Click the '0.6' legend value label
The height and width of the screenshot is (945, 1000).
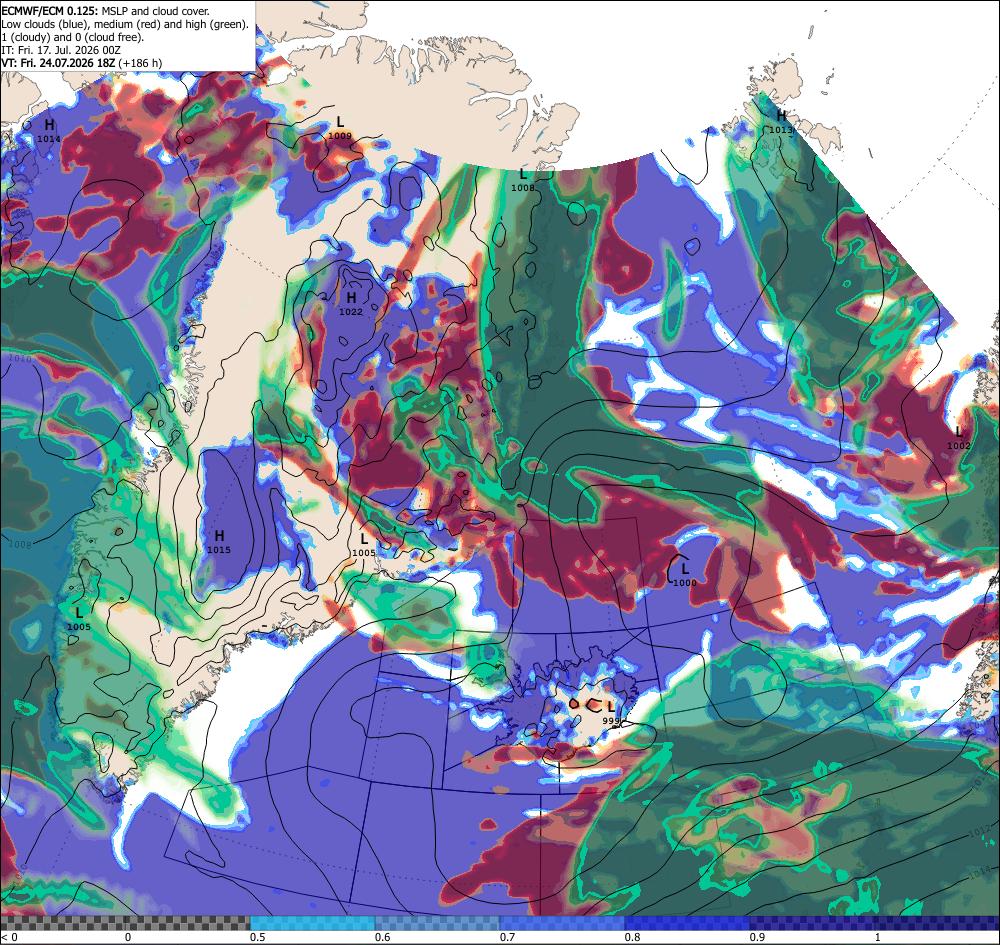(x=383, y=937)
